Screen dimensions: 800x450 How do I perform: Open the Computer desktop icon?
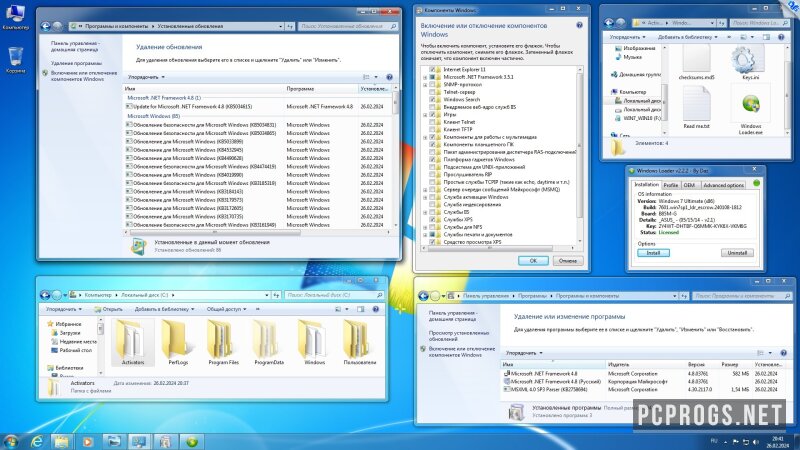[x=15, y=17]
